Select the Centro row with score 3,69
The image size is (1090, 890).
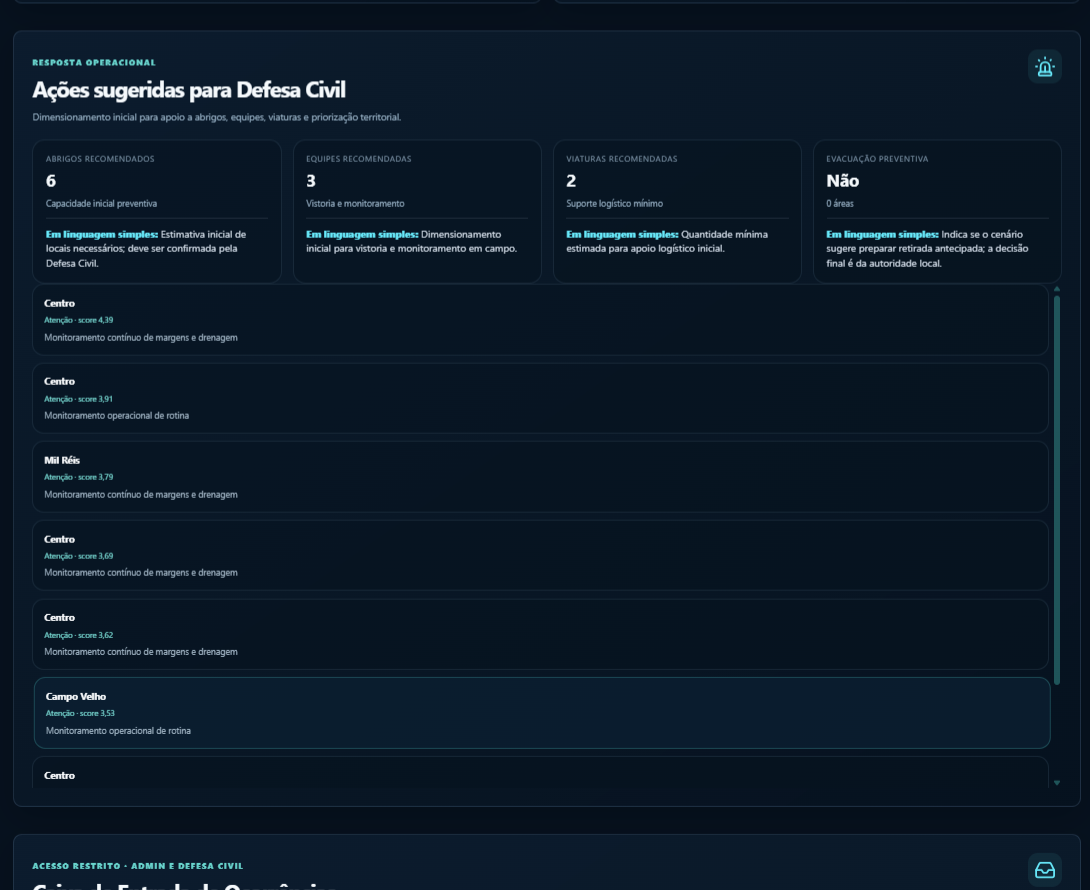[540, 556]
